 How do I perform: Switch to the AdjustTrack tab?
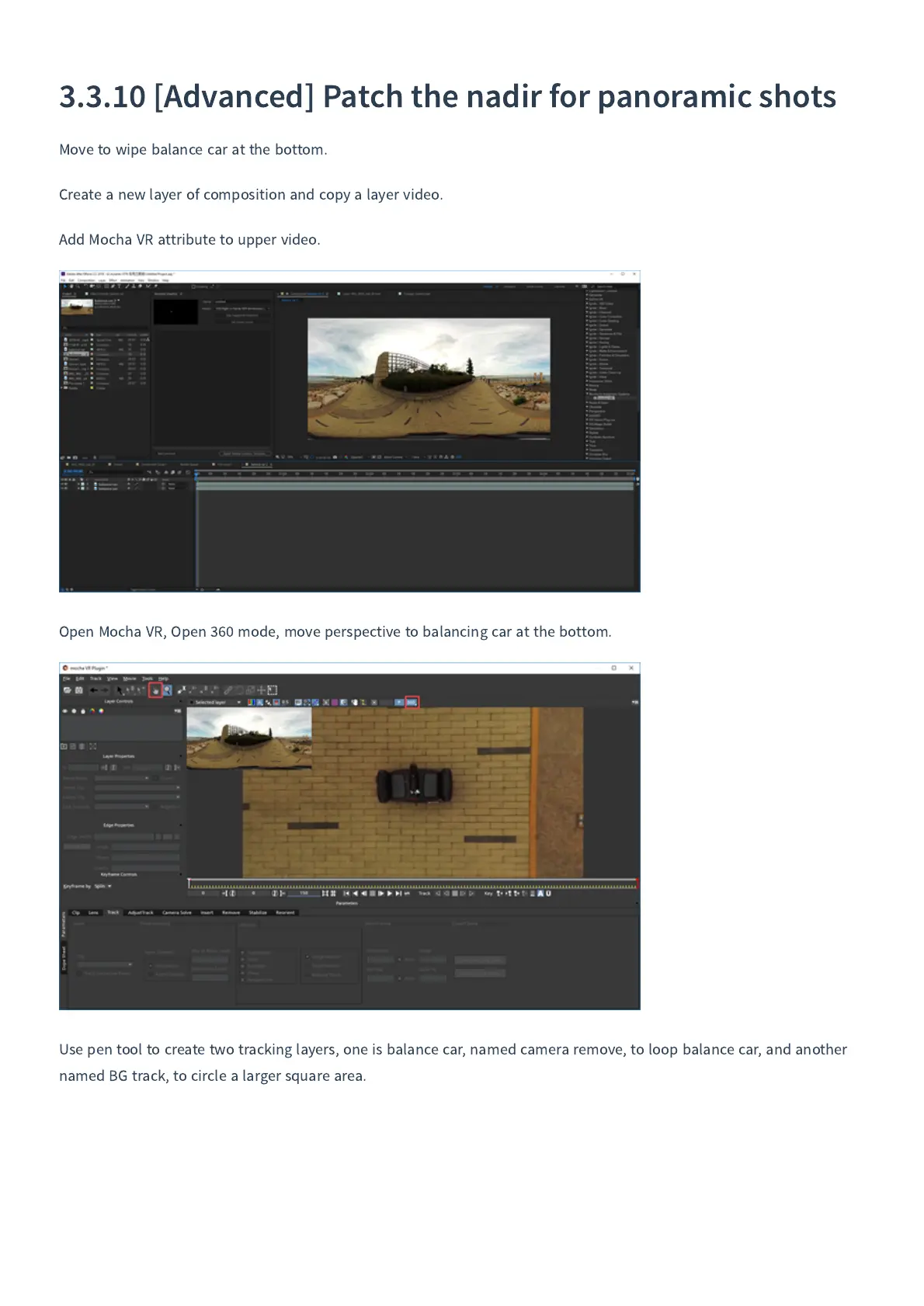pos(141,912)
